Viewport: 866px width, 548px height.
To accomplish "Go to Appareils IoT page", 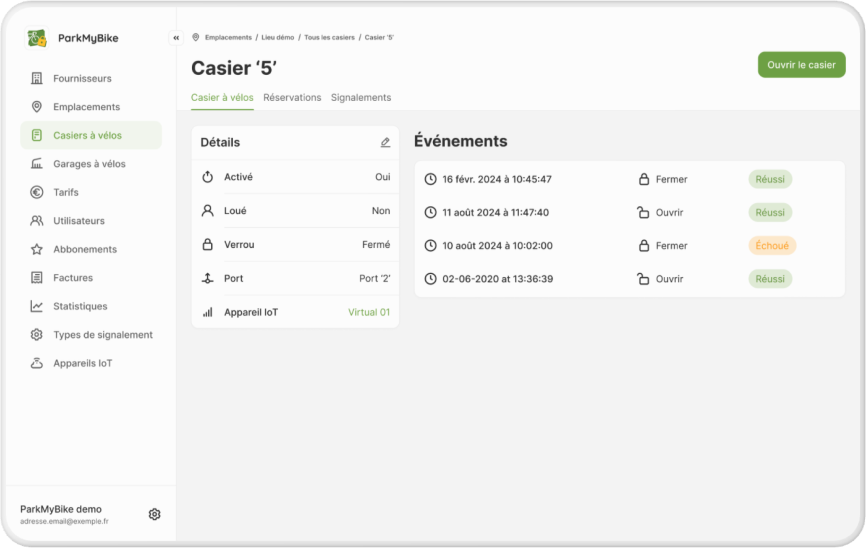I will [x=82, y=363].
